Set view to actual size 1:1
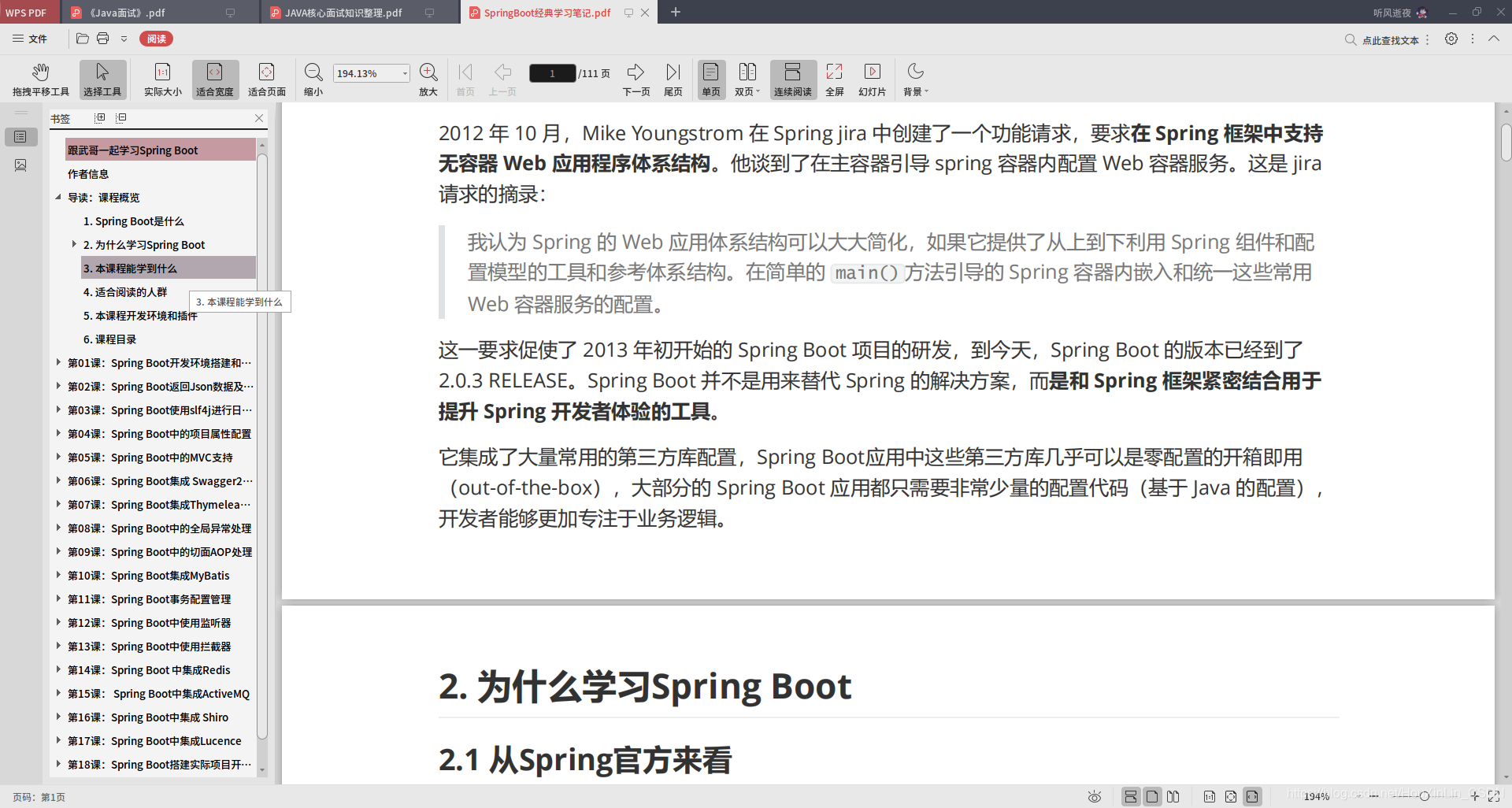This screenshot has height=808, width=1512. click(x=163, y=80)
